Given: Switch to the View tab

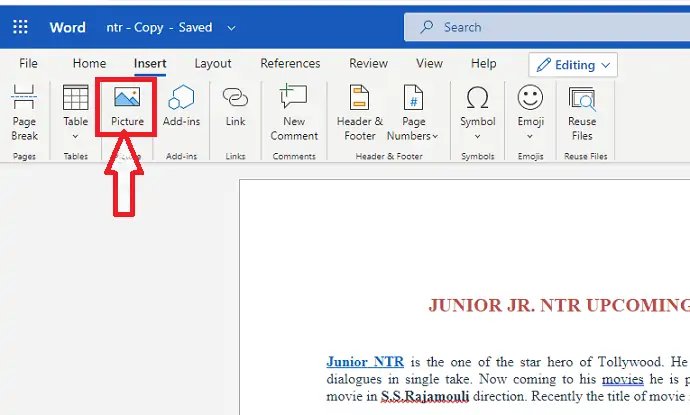Looking at the screenshot, I should coord(429,63).
